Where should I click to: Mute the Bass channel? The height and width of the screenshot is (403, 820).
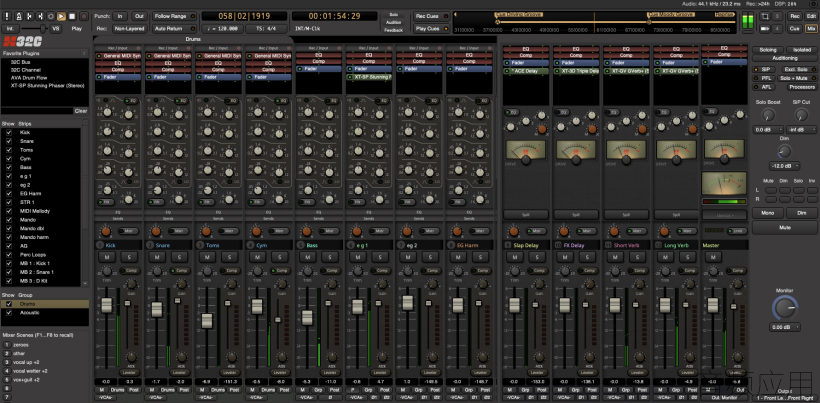308,257
